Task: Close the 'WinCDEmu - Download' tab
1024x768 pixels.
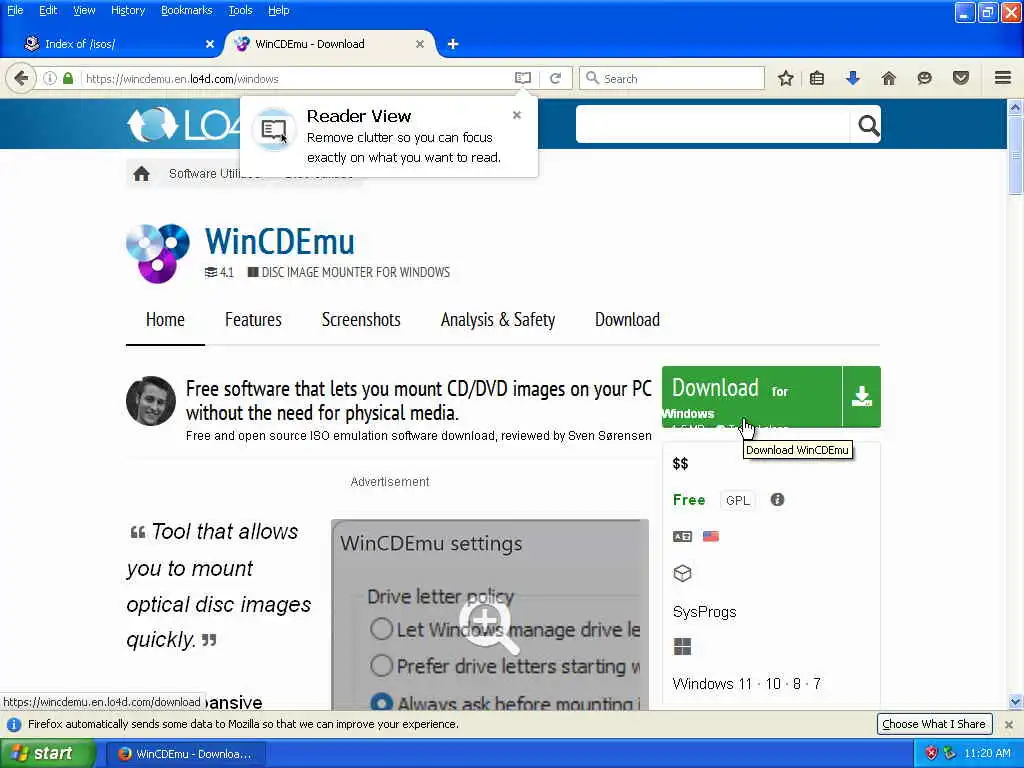Action: coord(420,44)
